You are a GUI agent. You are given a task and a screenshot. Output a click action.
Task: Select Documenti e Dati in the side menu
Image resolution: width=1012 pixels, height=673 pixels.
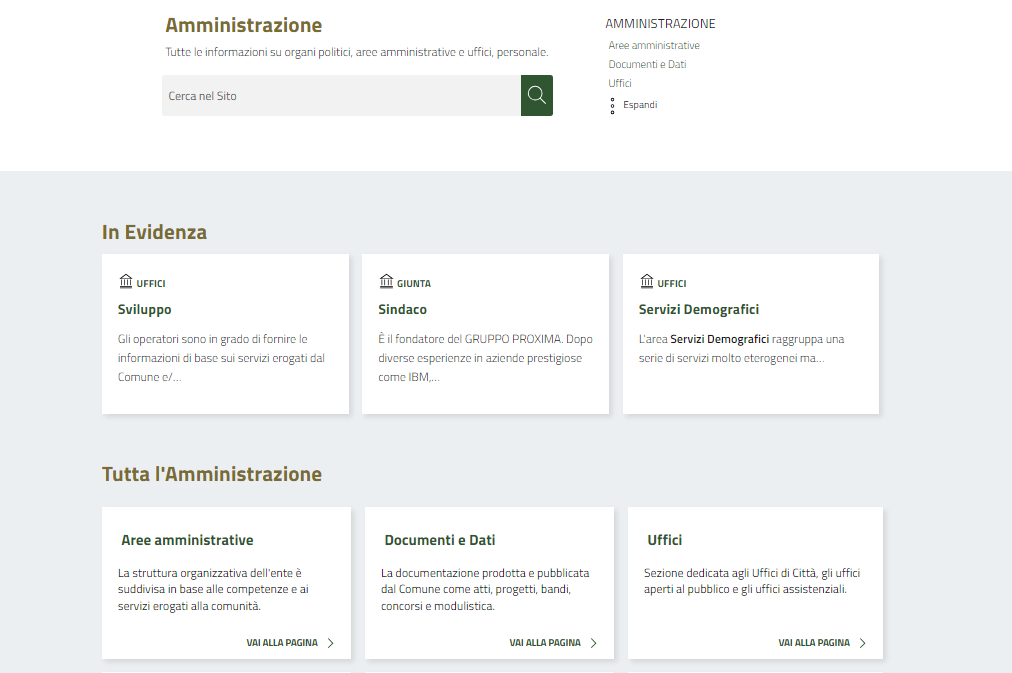tap(647, 65)
